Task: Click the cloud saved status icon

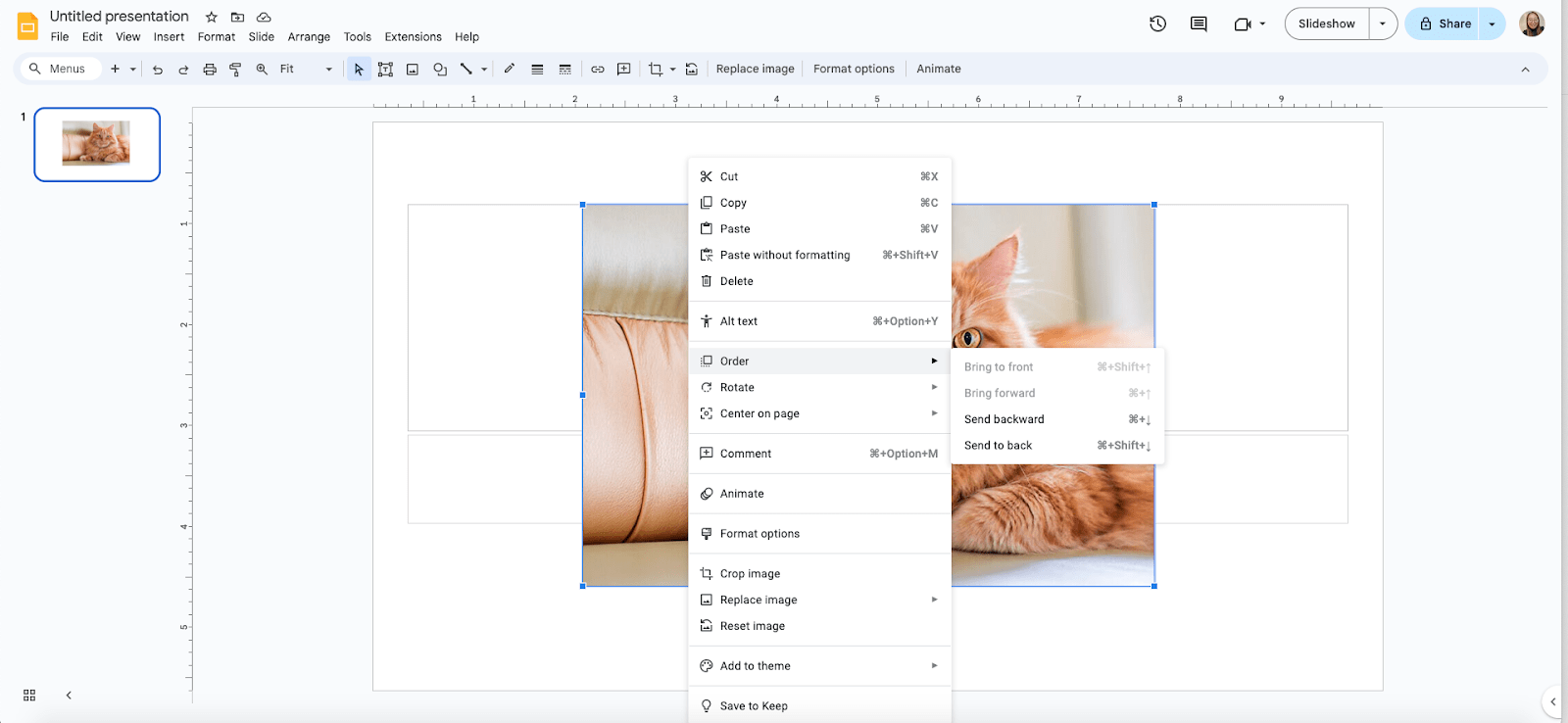Action: [x=264, y=17]
